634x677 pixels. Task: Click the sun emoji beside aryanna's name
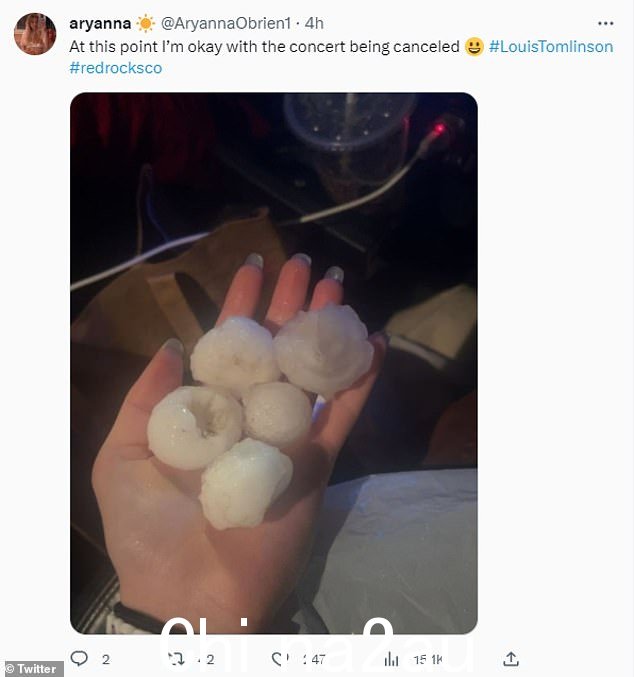[x=146, y=23]
